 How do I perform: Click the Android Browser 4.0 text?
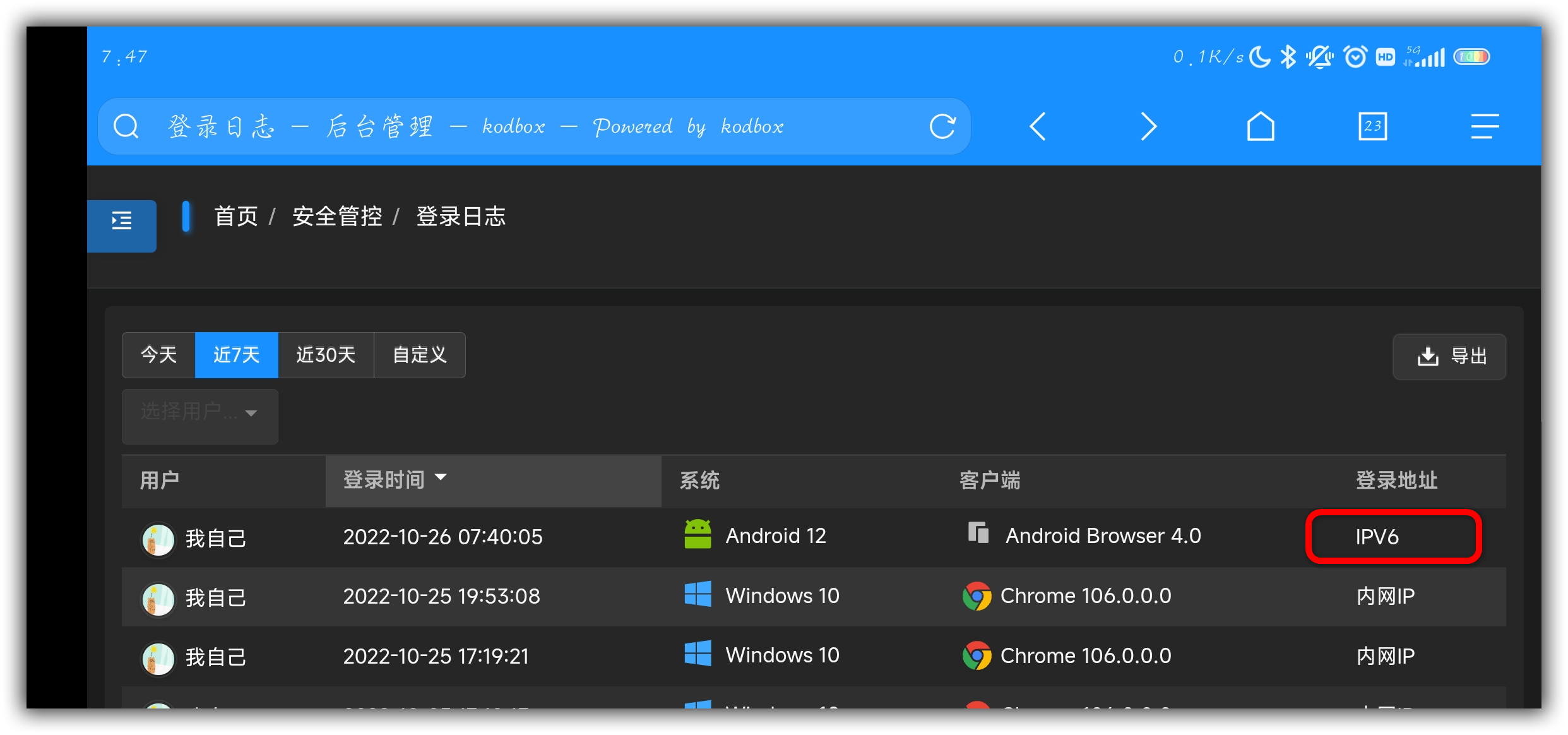coord(1103,535)
